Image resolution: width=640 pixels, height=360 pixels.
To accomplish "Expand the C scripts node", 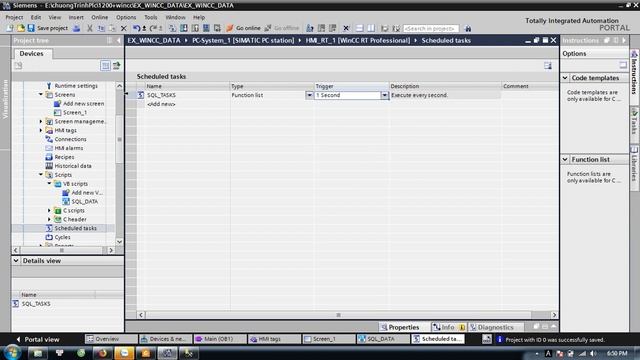I will (49, 210).
